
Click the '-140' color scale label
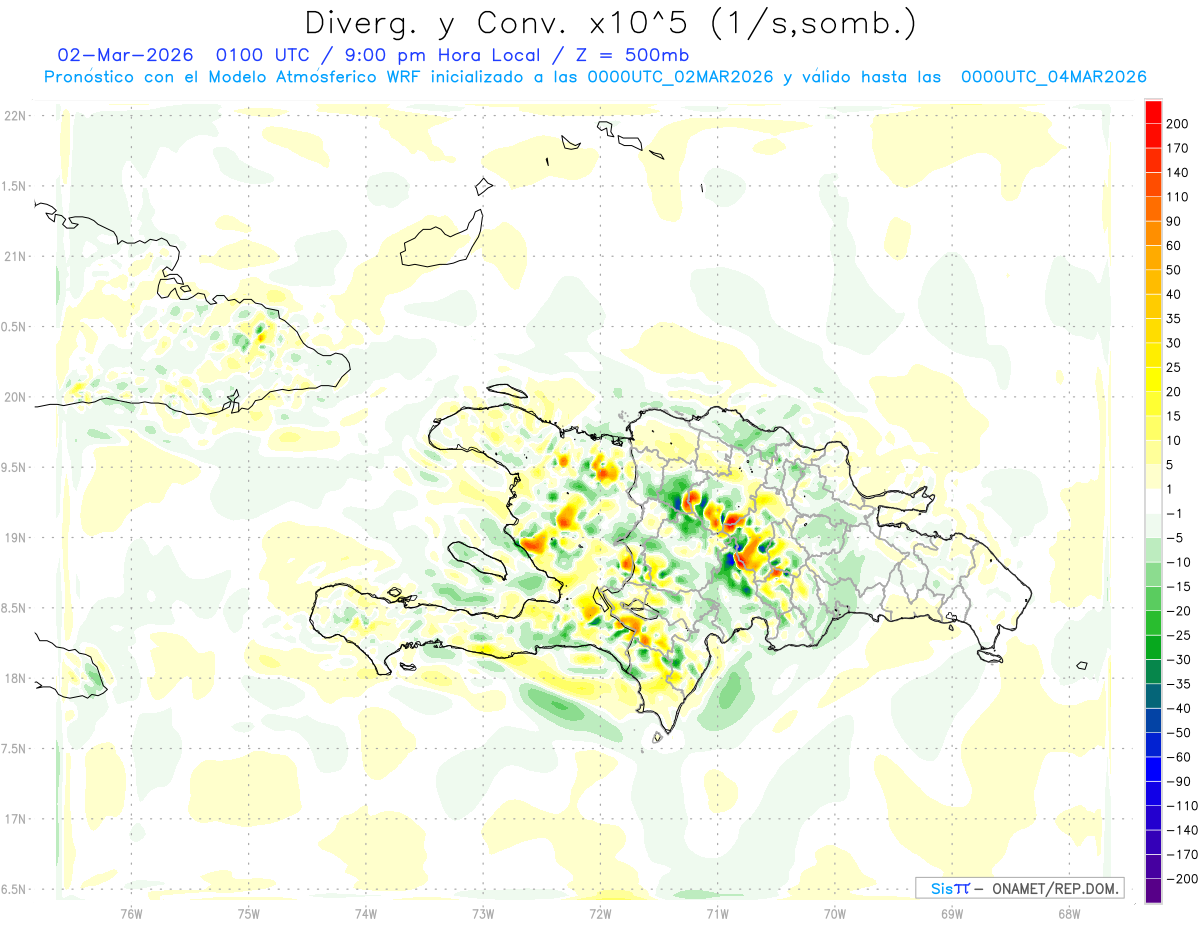pyautogui.click(x=1184, y=830)
